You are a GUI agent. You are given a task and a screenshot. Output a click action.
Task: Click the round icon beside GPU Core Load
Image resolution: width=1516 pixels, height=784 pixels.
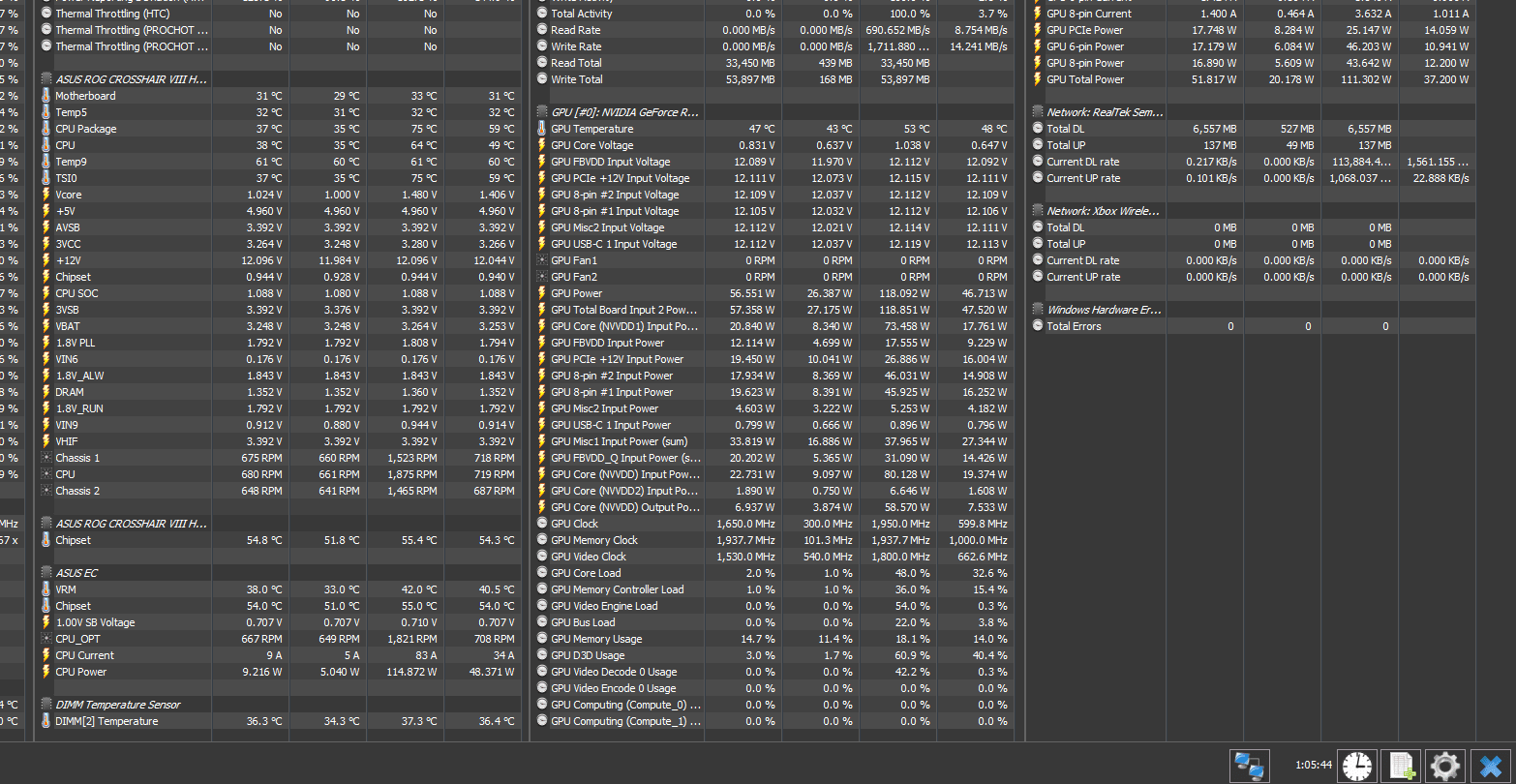(x=542, y=573)
